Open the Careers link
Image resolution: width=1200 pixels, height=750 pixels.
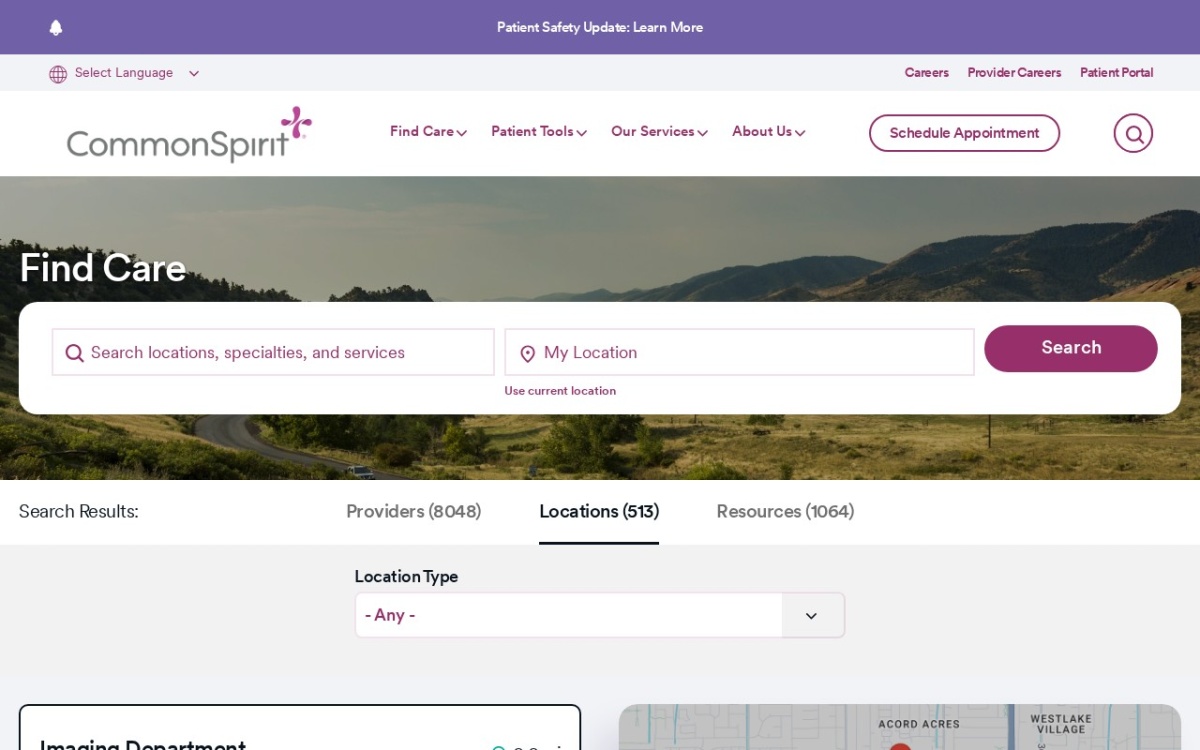[927, 73]
